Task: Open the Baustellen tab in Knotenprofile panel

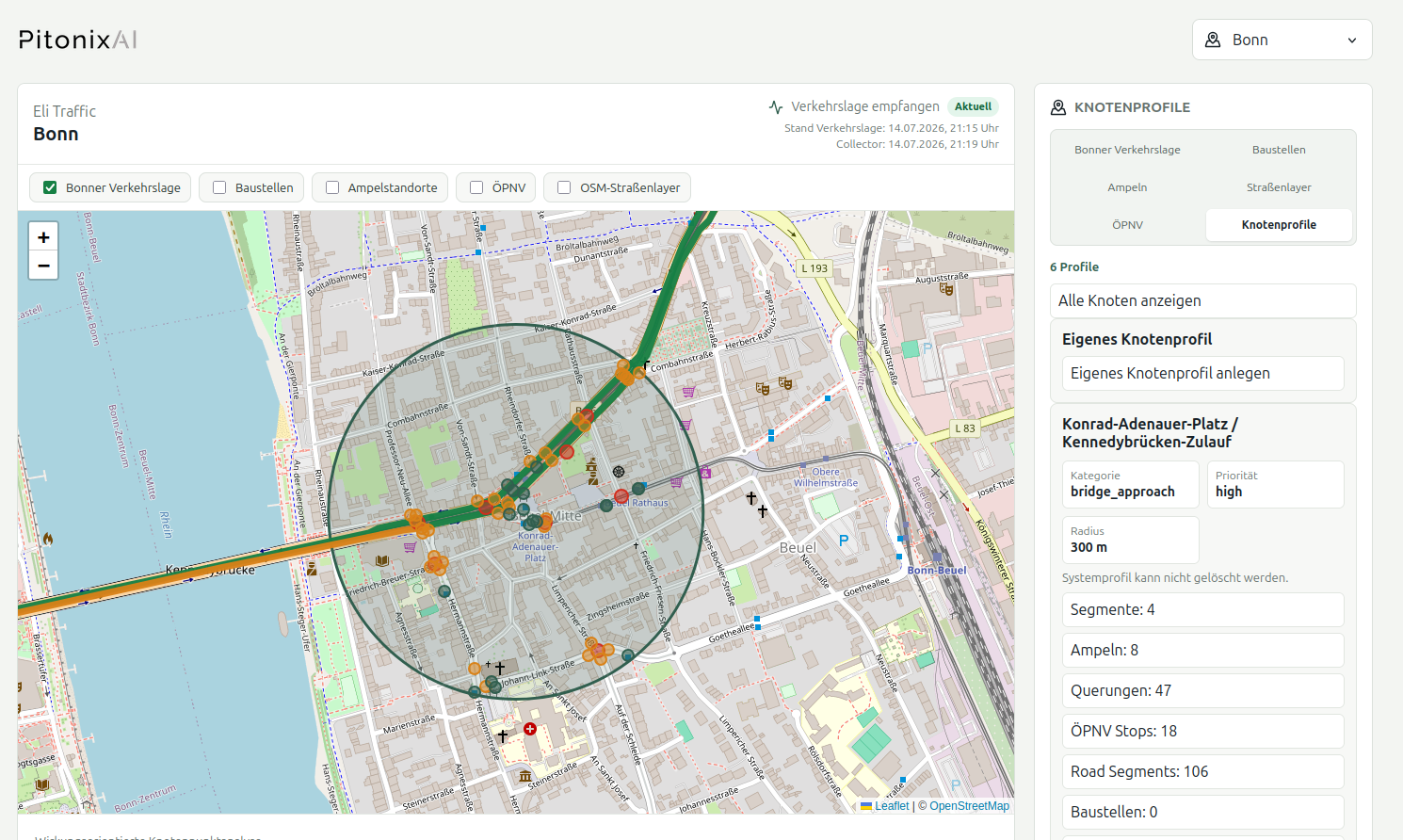Action: pos(1279,150)
